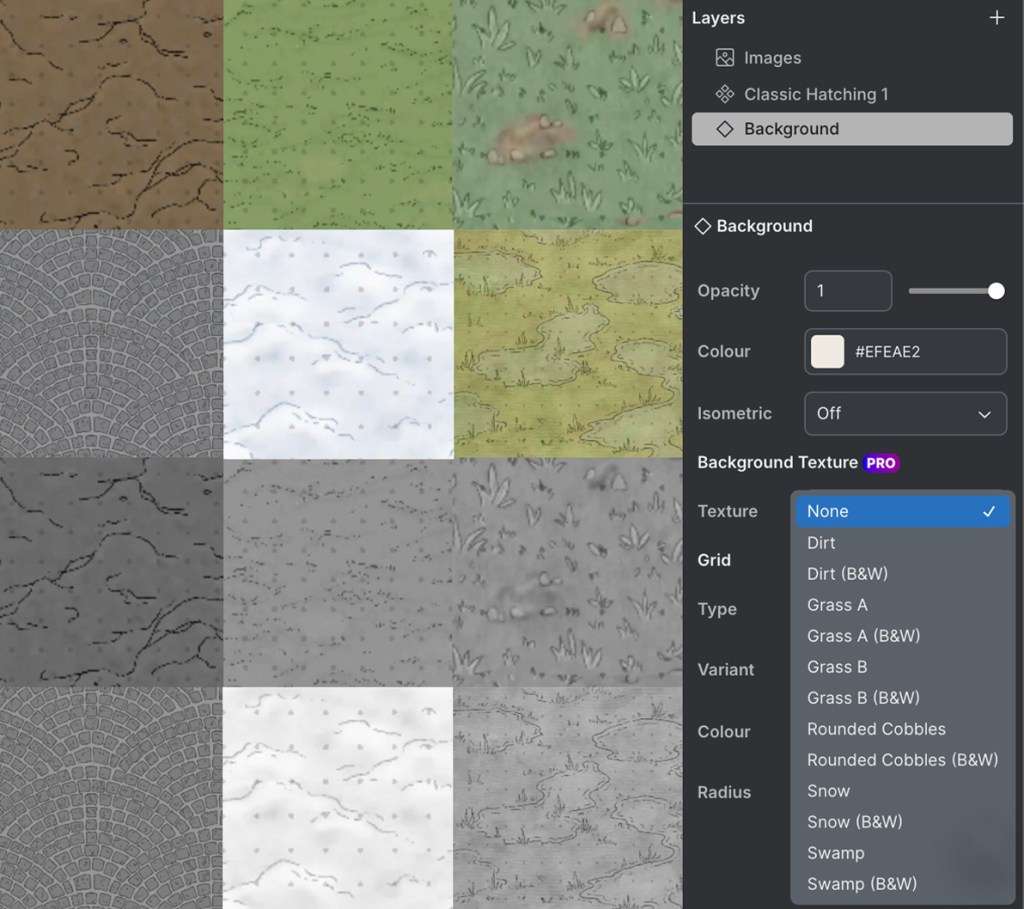The width and height of the screenshot is (1024, 909).
Task: Click the Opacity value field
Action: click(847, 291)
